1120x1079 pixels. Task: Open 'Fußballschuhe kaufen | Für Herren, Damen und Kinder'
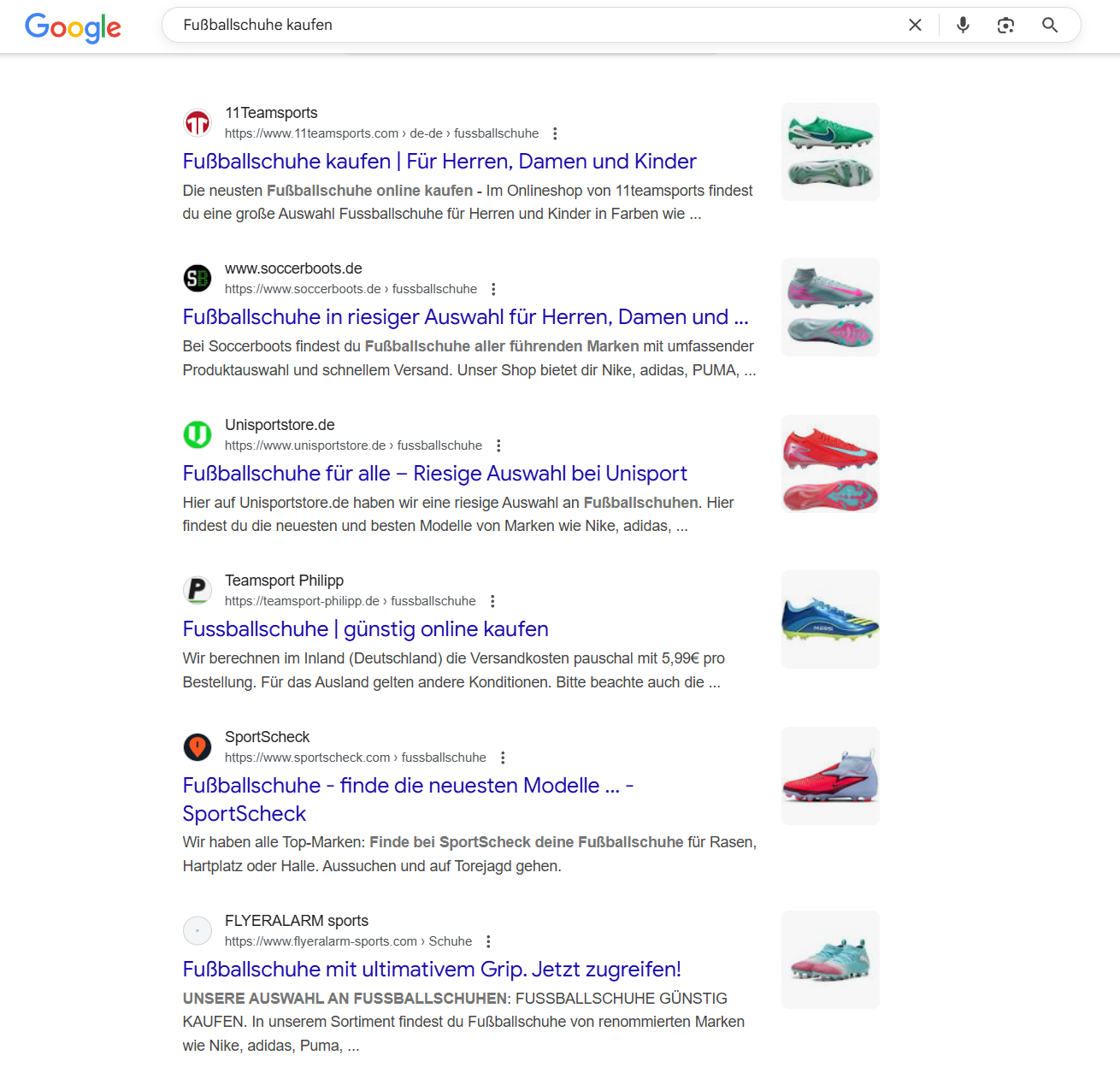pos(439,162)
